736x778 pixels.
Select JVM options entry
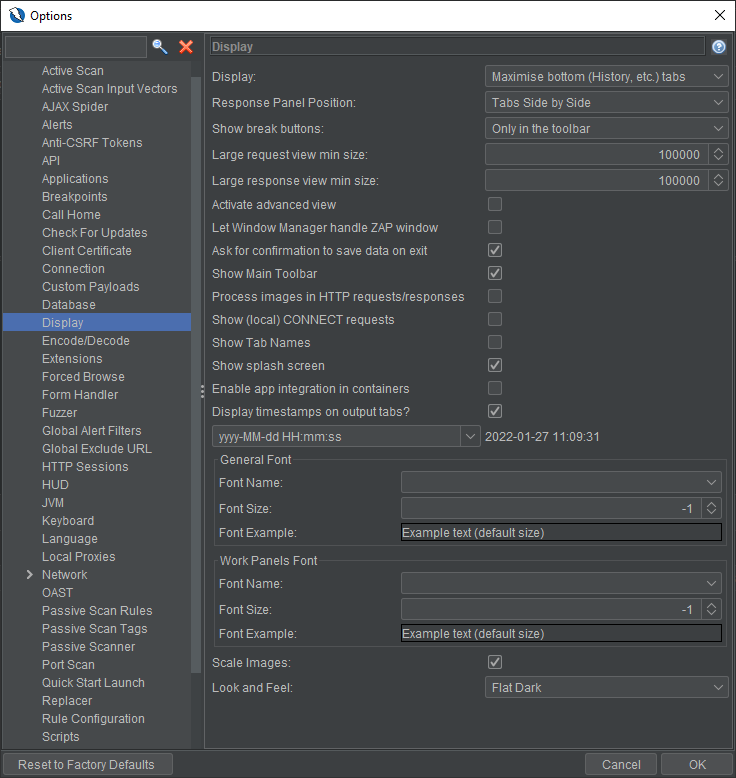[x=53, y=503]
